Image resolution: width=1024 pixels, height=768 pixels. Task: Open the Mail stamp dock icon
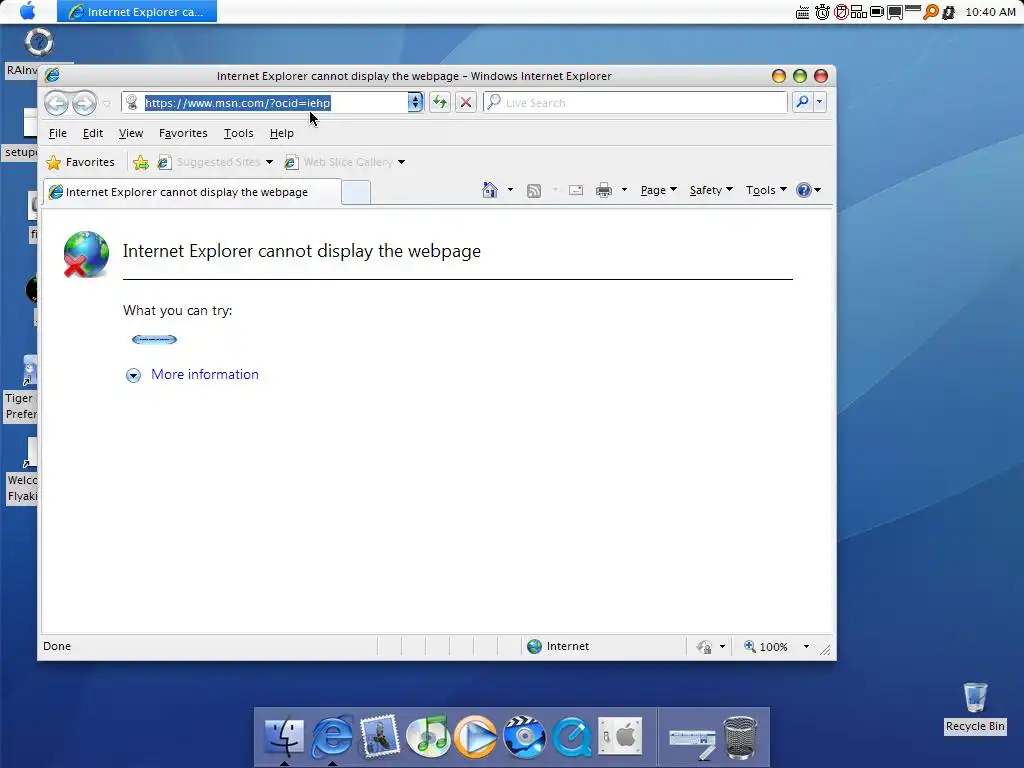coord(379,735)
